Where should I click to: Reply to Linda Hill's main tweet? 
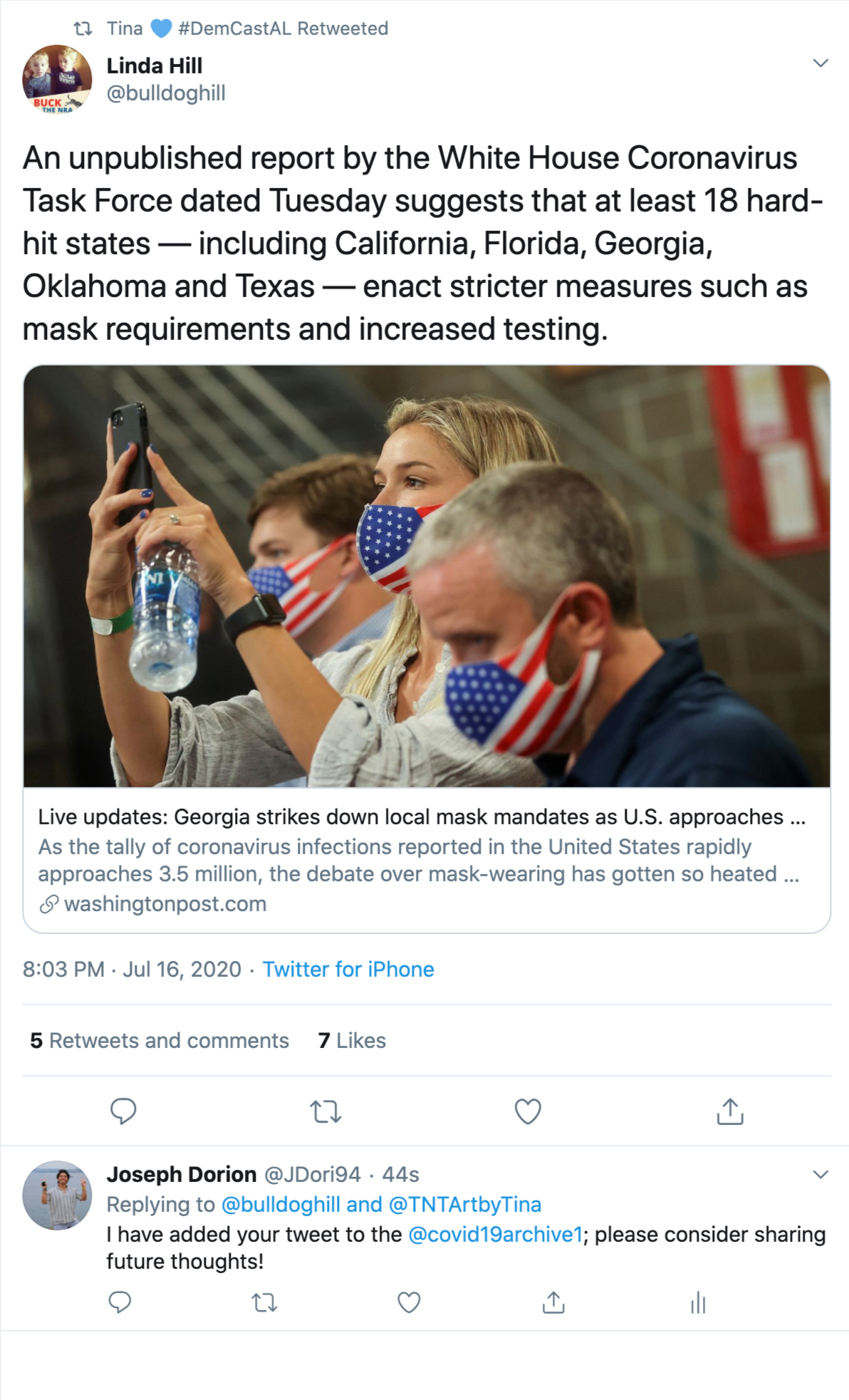pyautogui.click(x=123, y=1111)
